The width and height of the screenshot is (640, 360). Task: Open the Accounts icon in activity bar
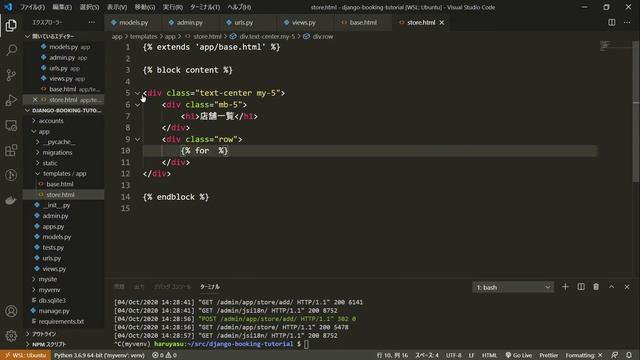11,311
